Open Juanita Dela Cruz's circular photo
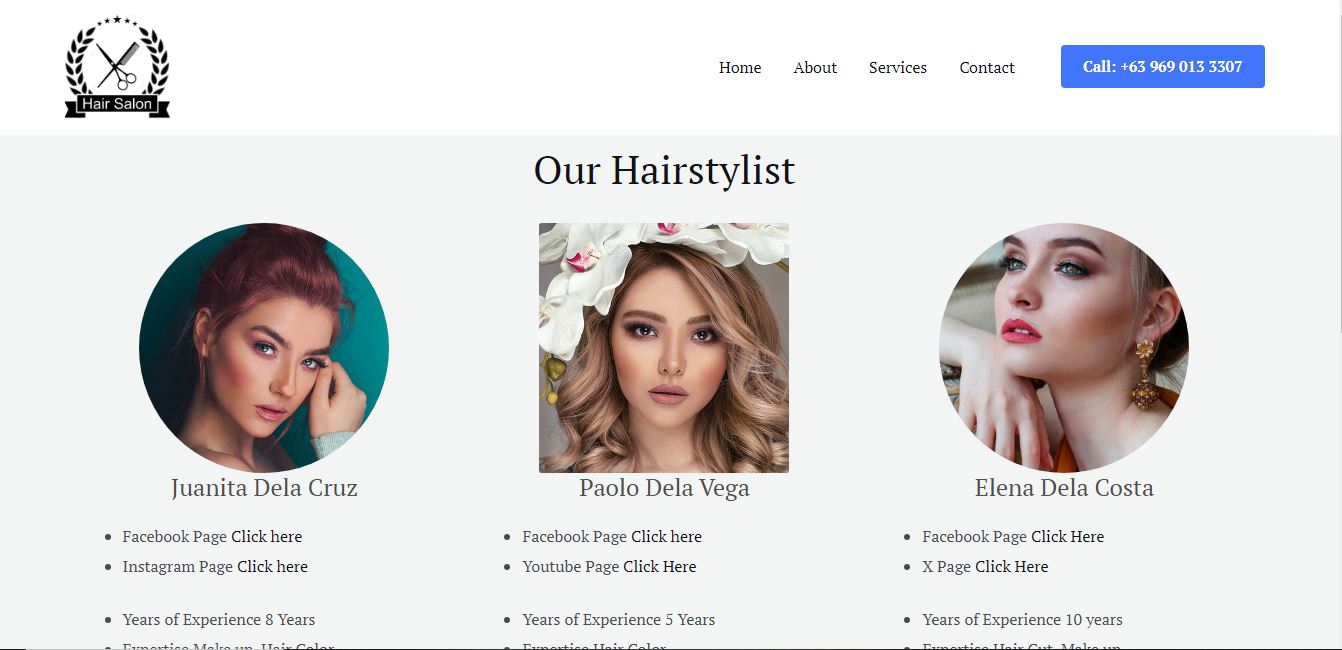Screen dimensions: 1342x650 [x=264, y=348]
